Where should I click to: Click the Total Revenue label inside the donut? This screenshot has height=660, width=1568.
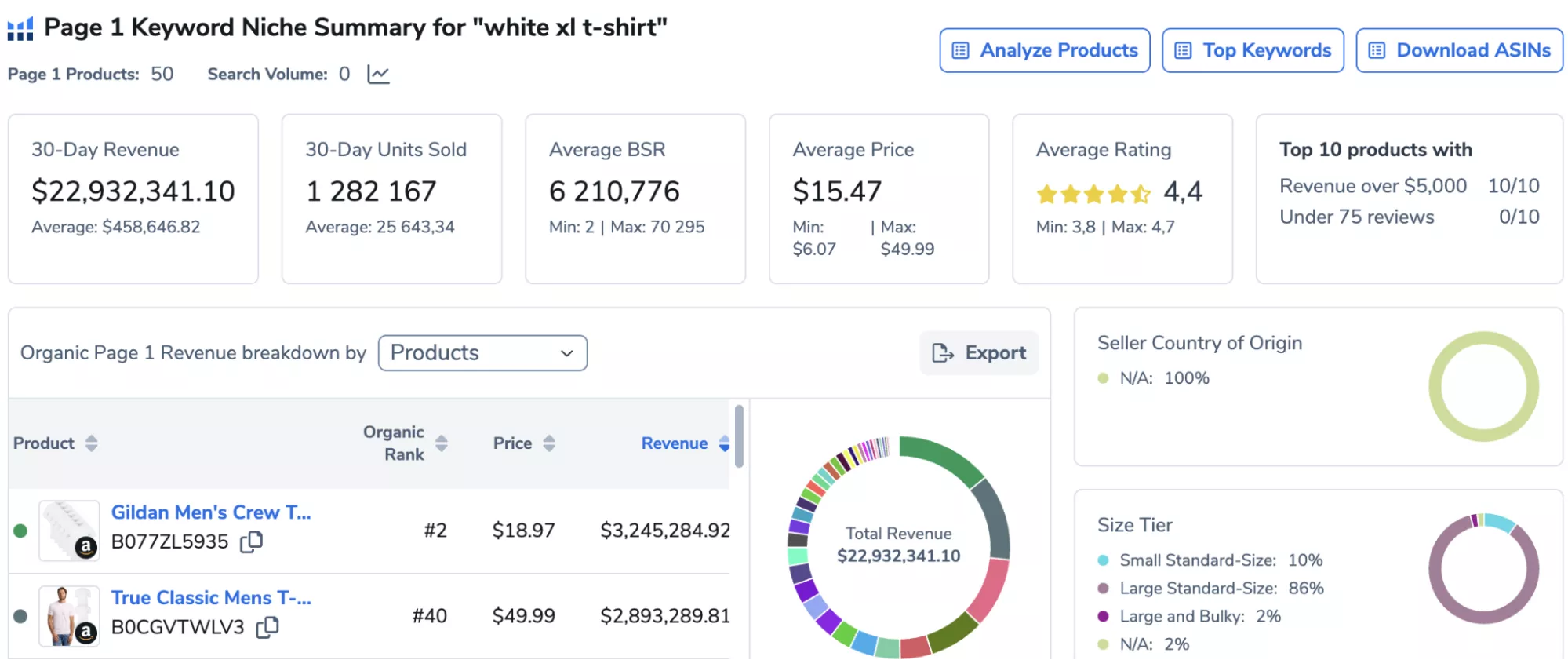899,534
